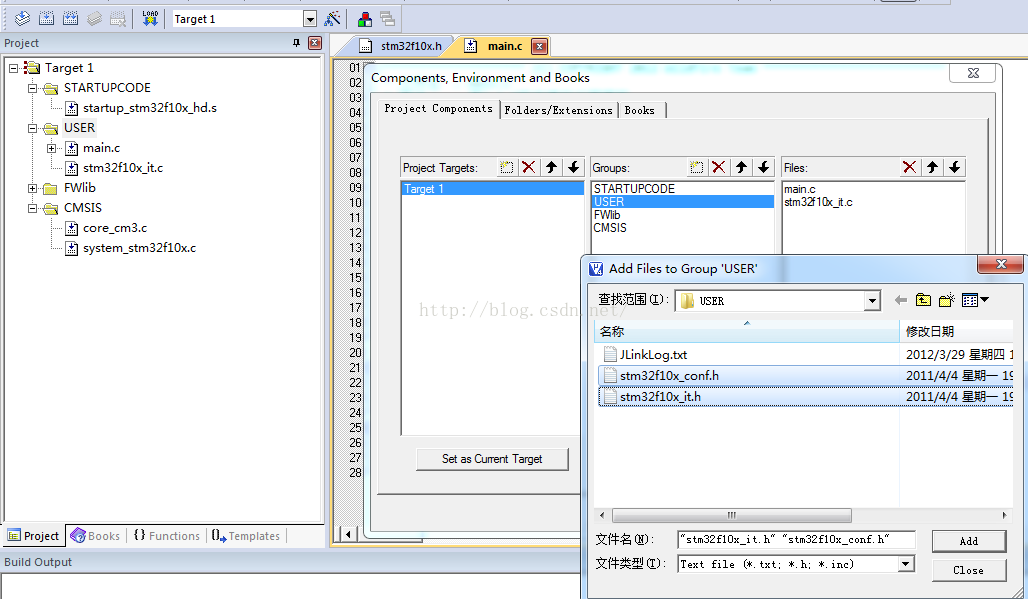
Task: Select the Project Components tab
Action: [438, 109]
